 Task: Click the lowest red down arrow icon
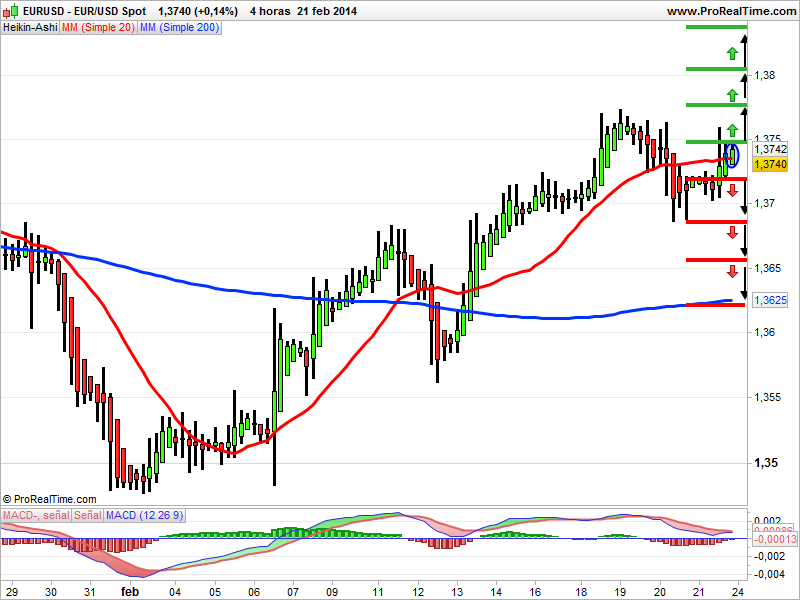click(731, 272)
